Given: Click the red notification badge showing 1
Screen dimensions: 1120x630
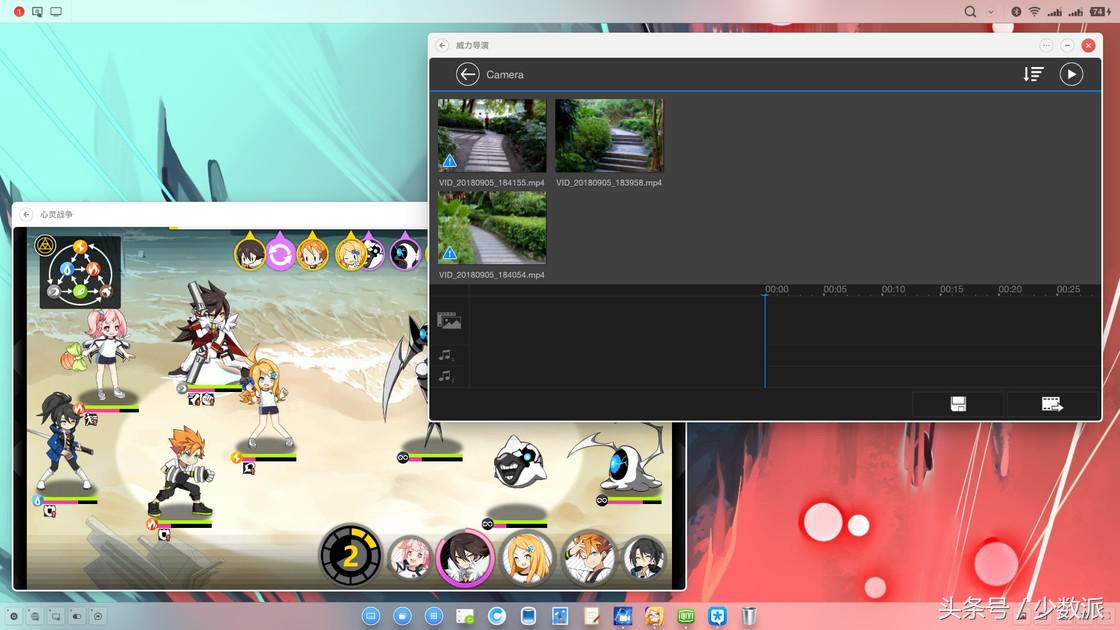Looking at the screenshot, I should tap(19, 11).
